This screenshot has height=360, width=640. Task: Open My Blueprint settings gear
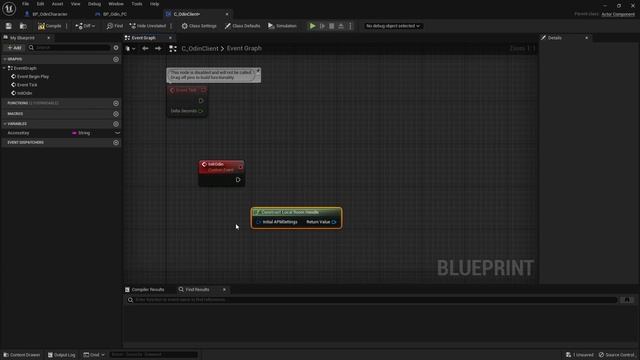click(x=116, y=48)
